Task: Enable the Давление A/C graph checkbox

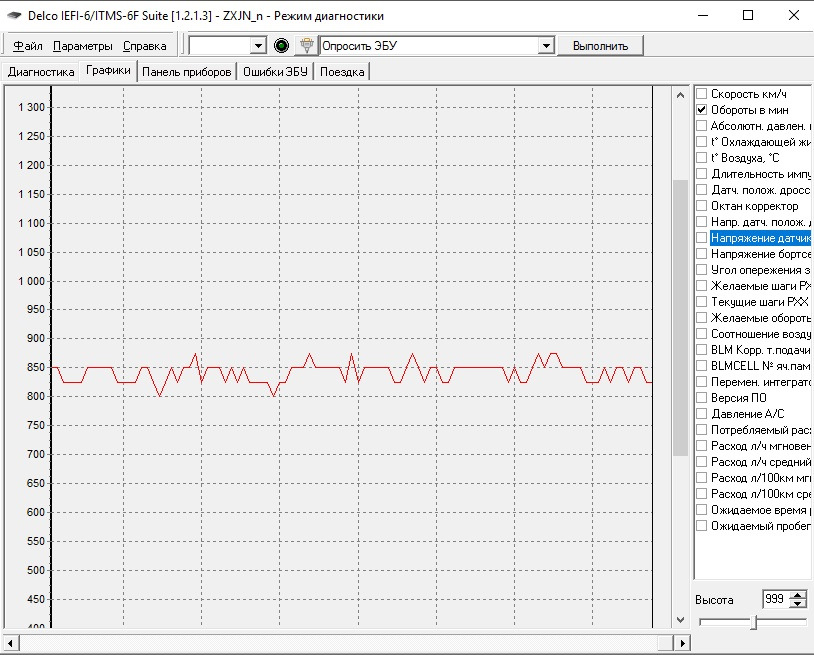Action: [701, 414]
